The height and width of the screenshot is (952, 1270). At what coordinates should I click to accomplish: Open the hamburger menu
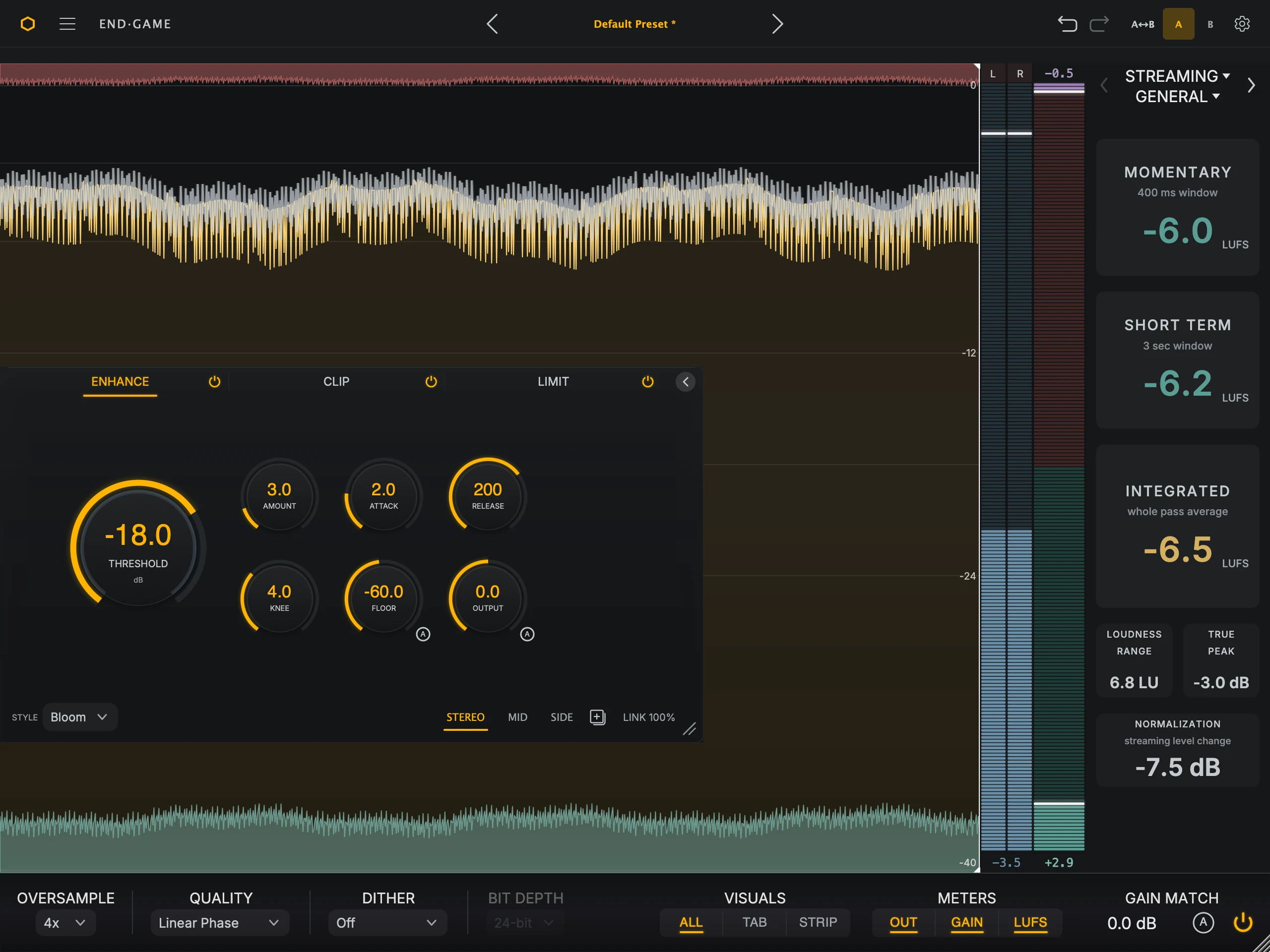click(x=67, y=24)
